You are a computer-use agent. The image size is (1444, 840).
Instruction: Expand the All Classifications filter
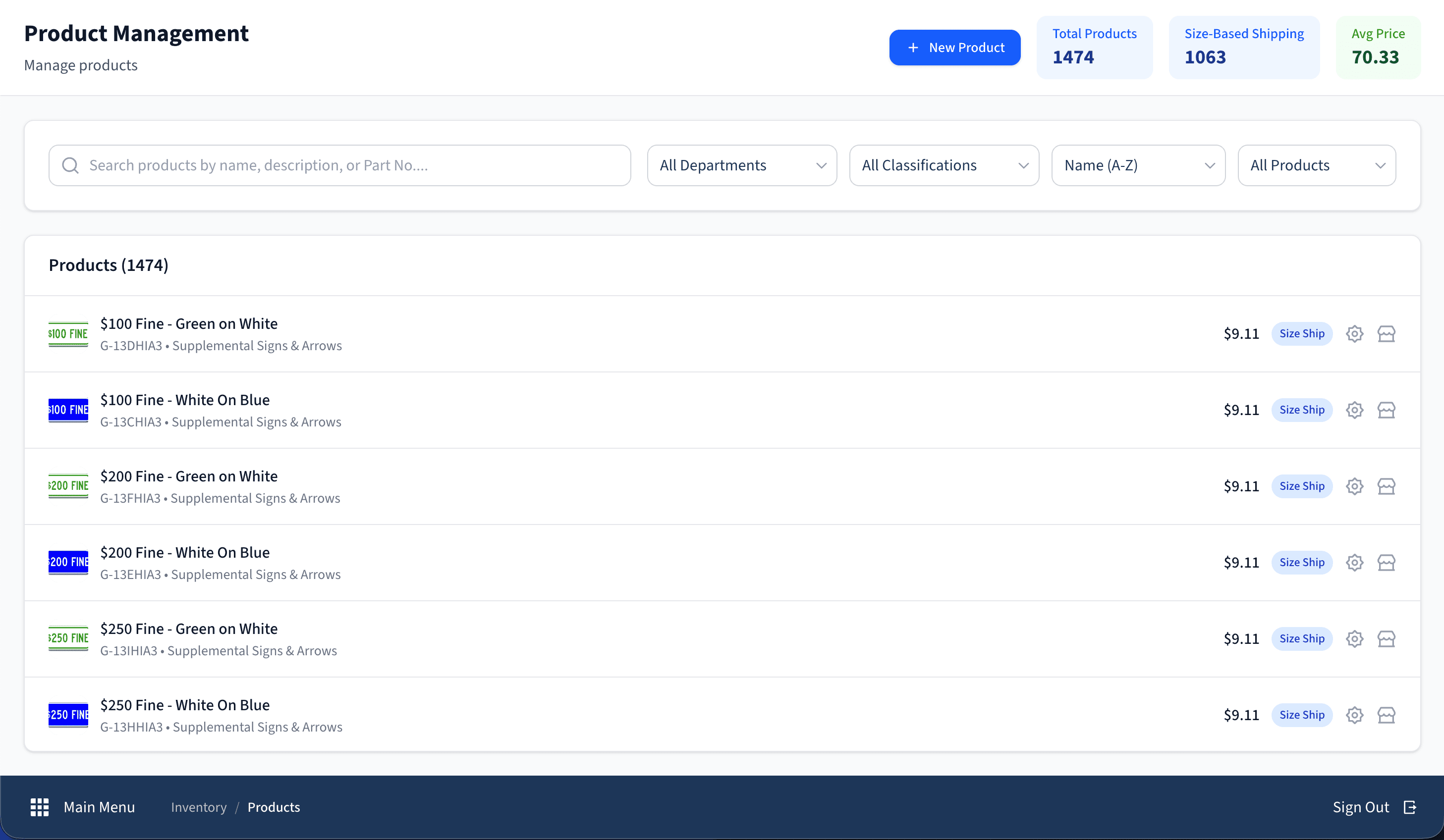point(943,165)
